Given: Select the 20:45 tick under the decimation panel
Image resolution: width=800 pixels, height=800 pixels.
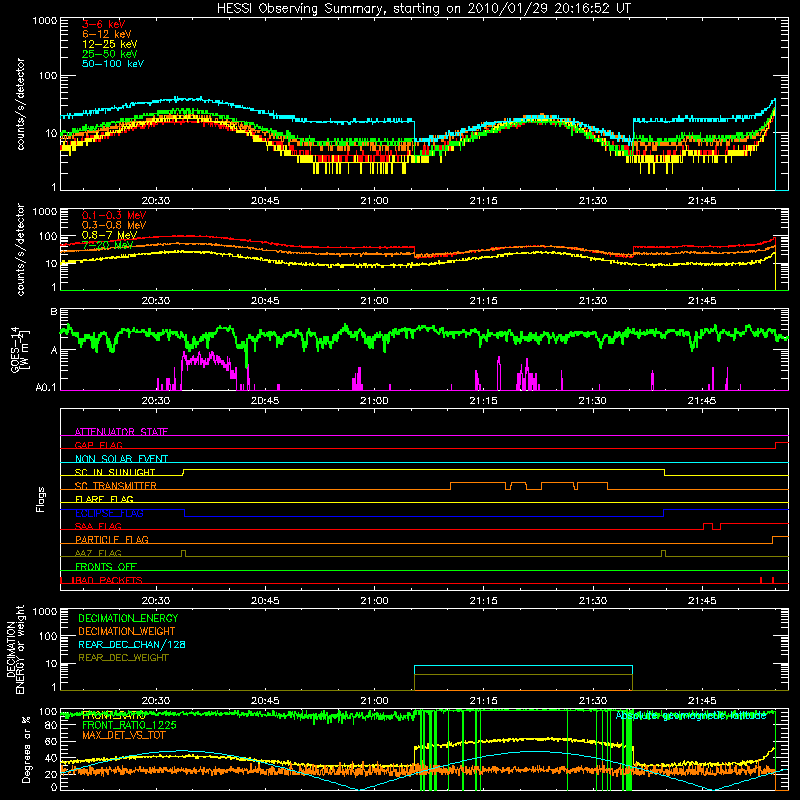Looking at the screenshot, I should click(x=265, y=701).
